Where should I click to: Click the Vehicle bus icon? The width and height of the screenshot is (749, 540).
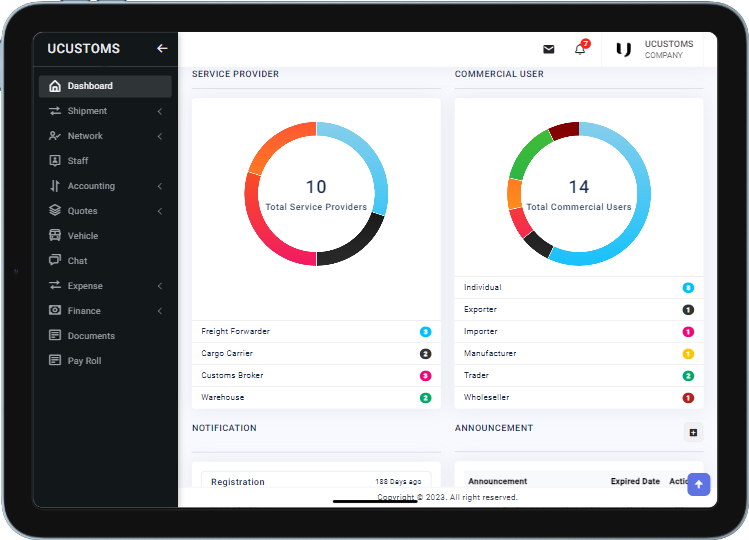coord(55,236)
